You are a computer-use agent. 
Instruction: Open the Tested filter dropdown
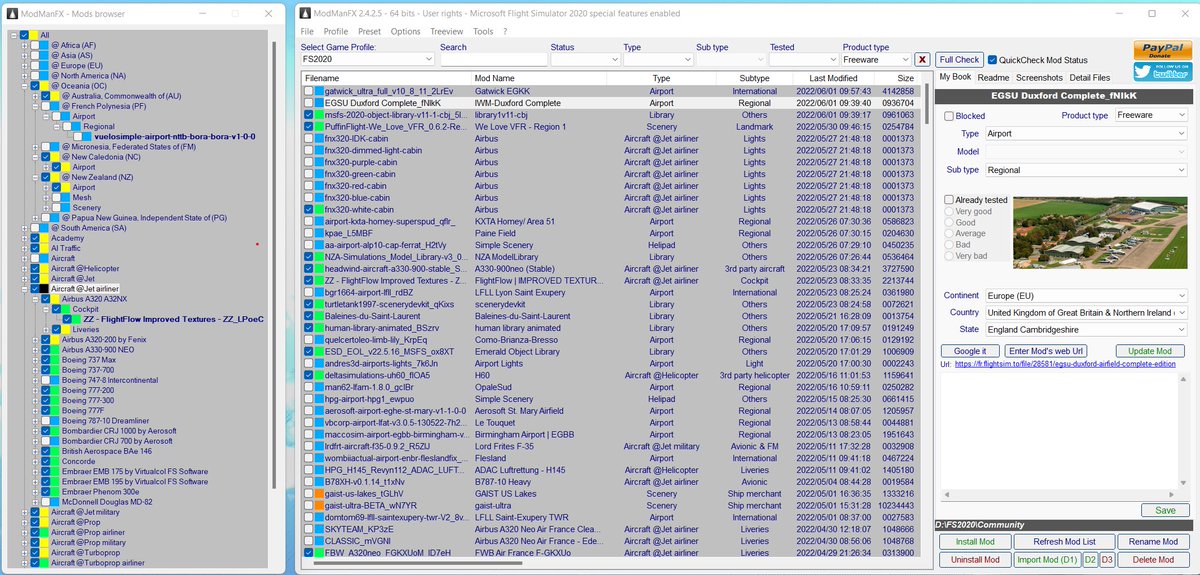pos(802,60)
